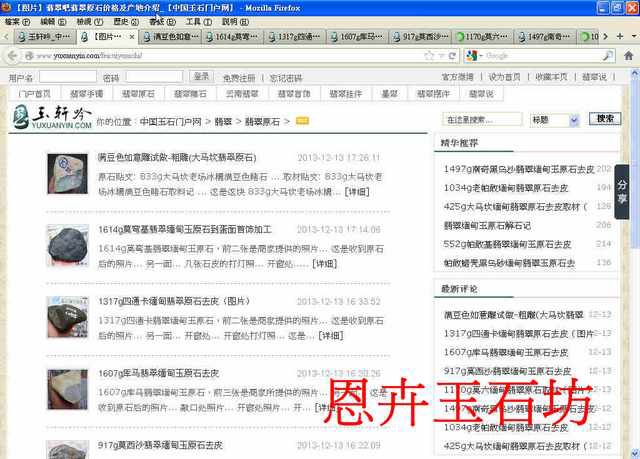Open the 翡翠首饰 navigation item
This screenshot has width=640, height=459.
click(294, 94)
